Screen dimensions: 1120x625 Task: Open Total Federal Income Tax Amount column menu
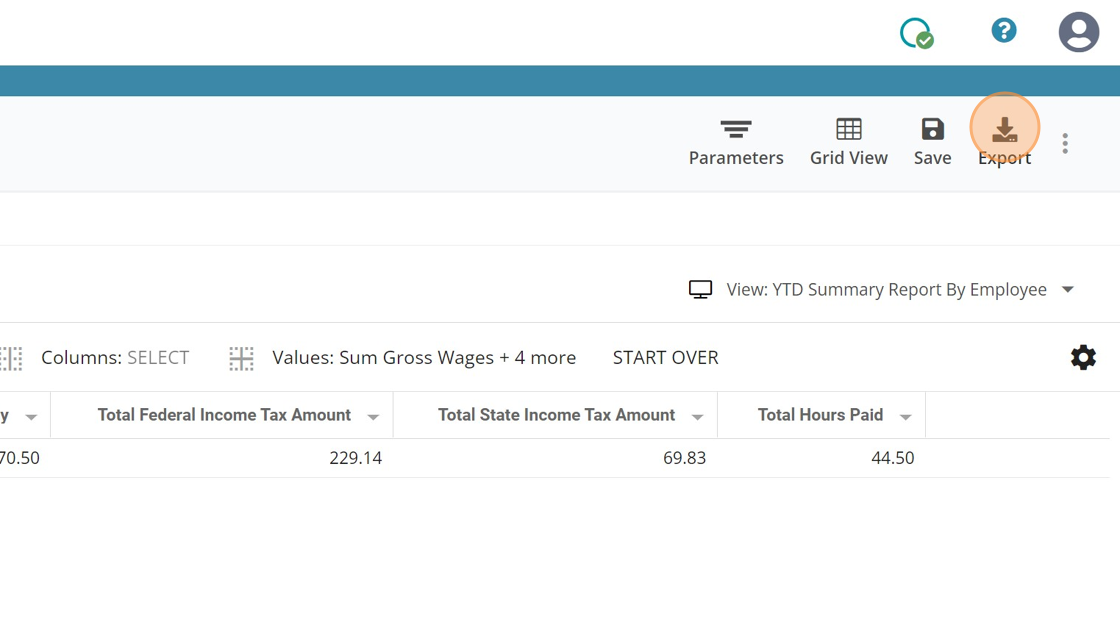373,417
